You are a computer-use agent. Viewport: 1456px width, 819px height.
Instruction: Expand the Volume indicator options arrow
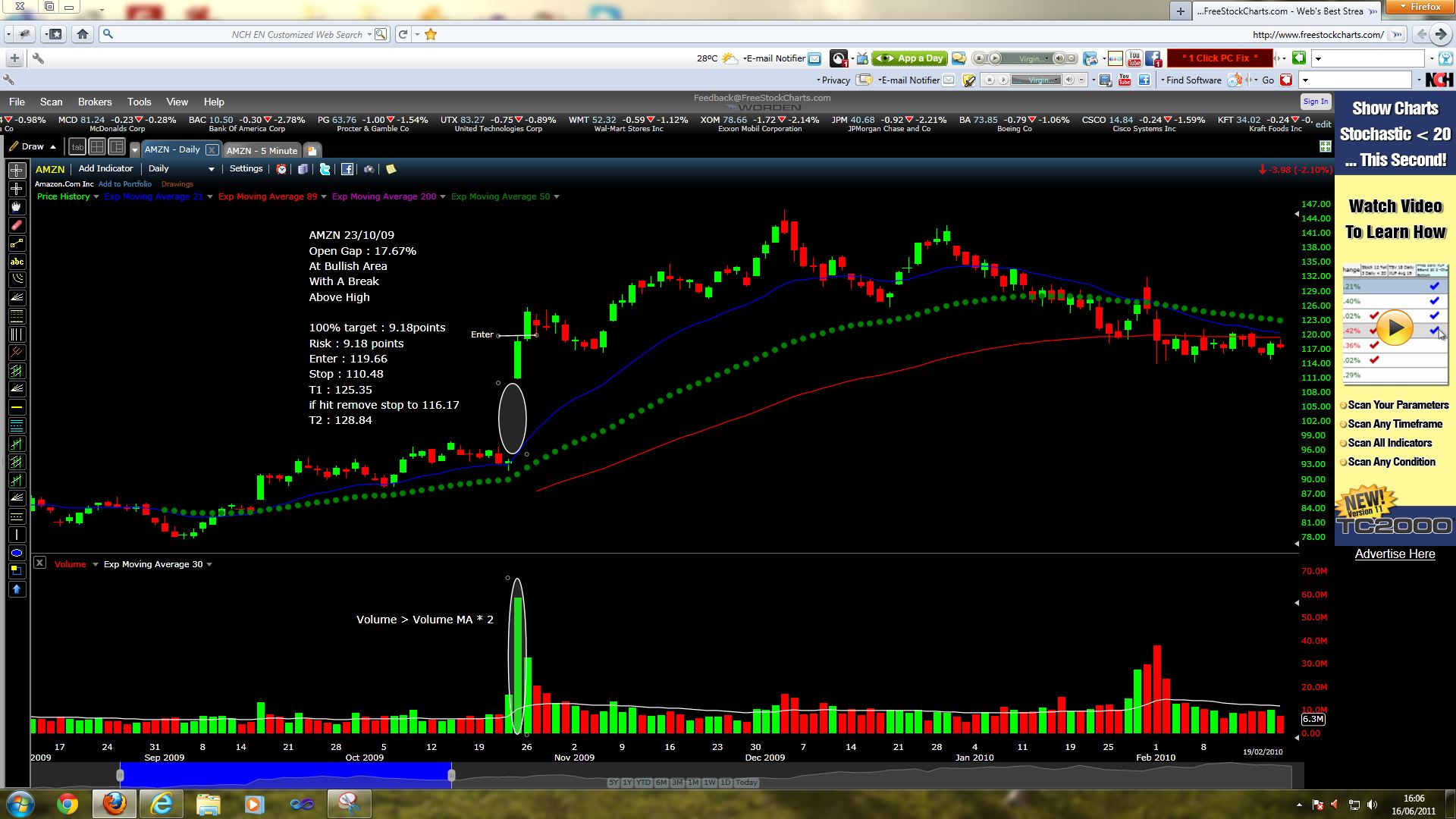coord(95,565)
